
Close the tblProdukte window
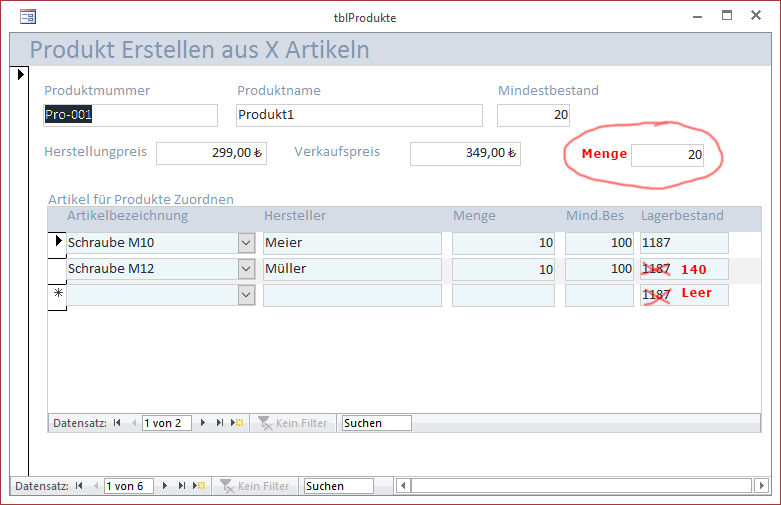click(756, 15)
